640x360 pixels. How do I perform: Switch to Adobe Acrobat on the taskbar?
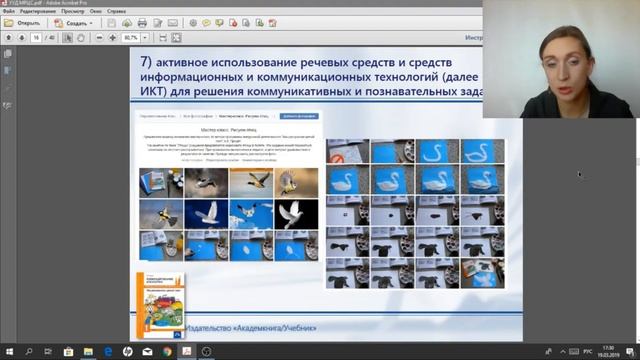click(x=187, y=351)
